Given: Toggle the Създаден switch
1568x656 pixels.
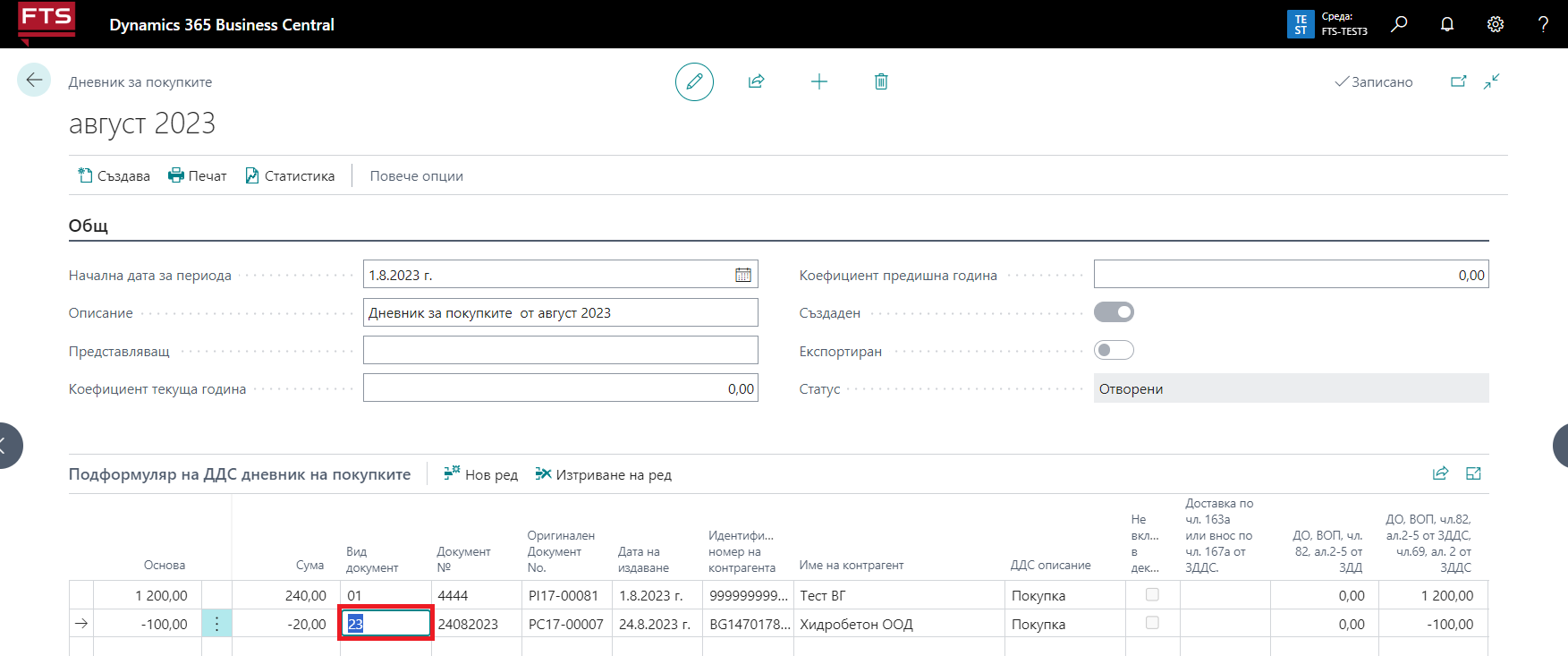Looking at the screenshot, I should pos(1114,312).
